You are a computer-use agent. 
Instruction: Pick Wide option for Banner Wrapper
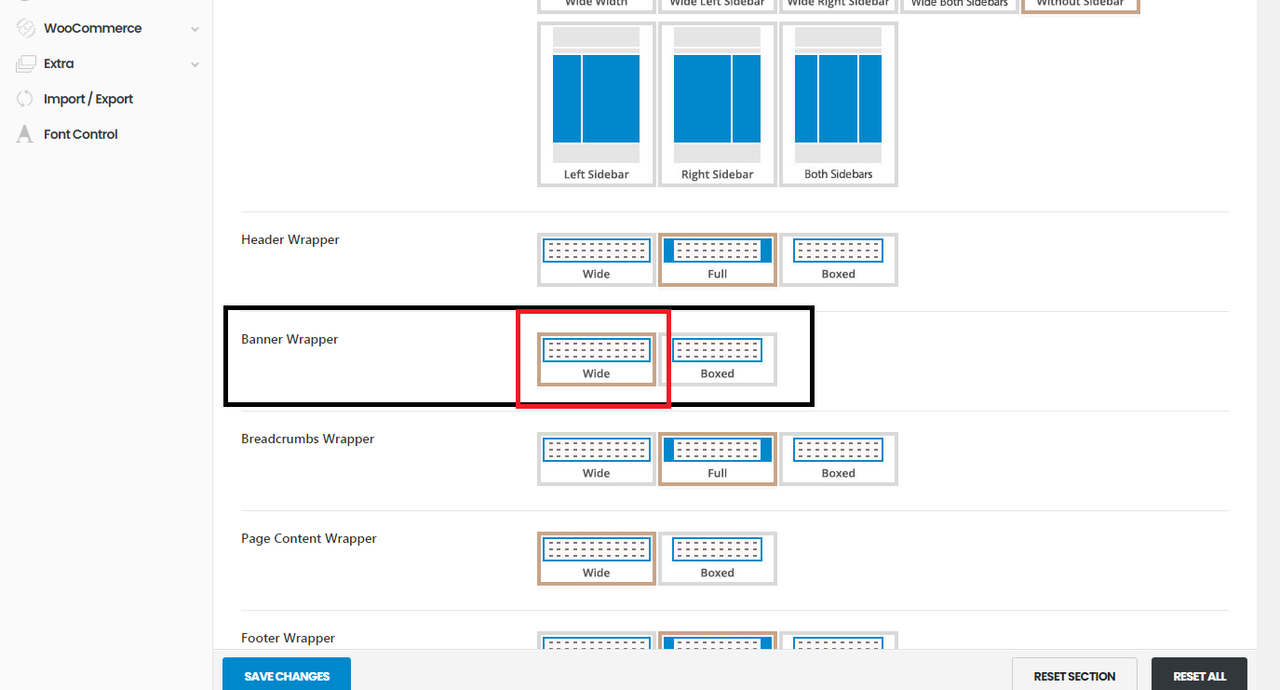pyautogui.click(x=596, y=359)
